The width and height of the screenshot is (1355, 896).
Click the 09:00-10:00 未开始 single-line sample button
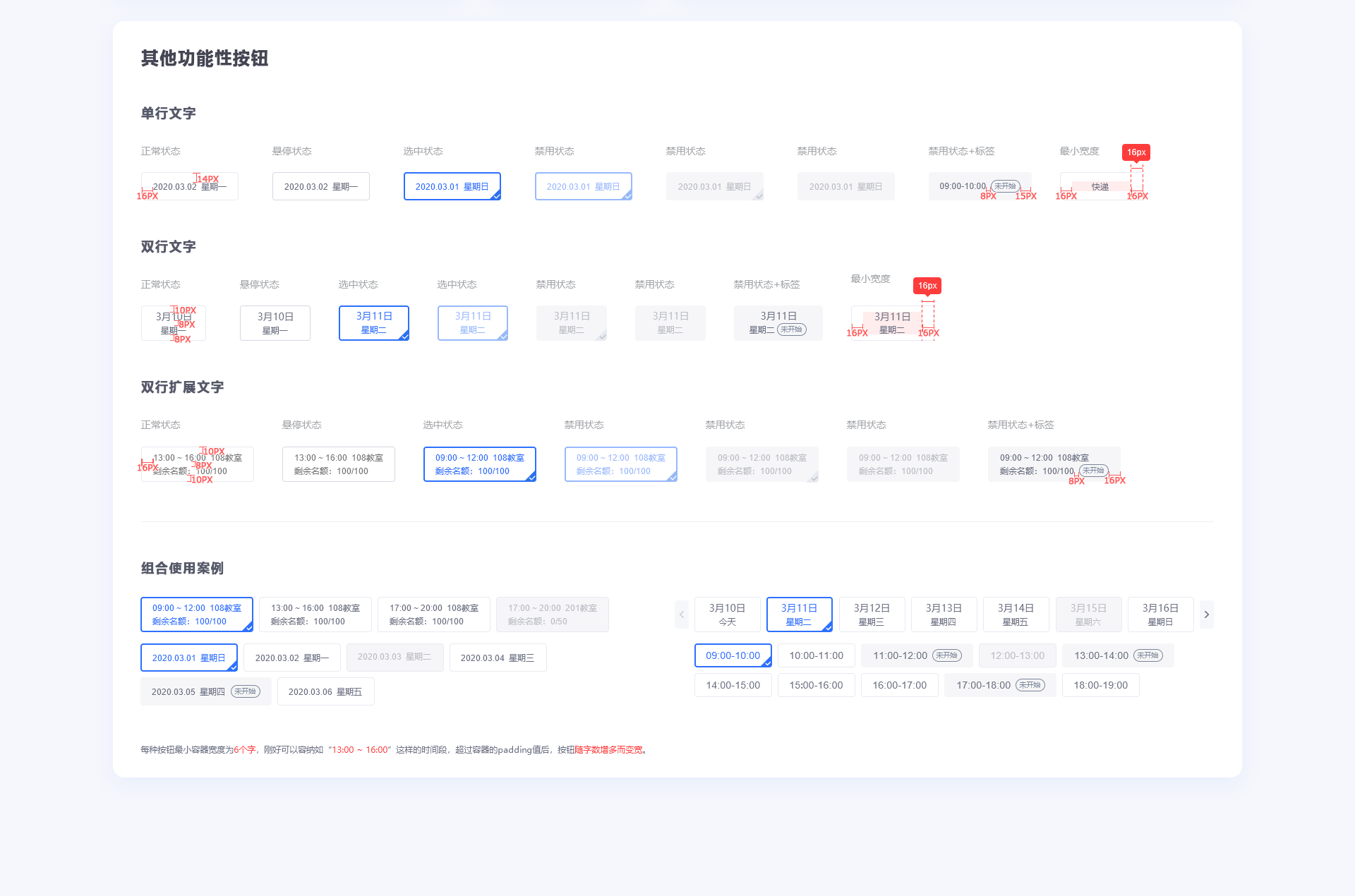point(980,186)
